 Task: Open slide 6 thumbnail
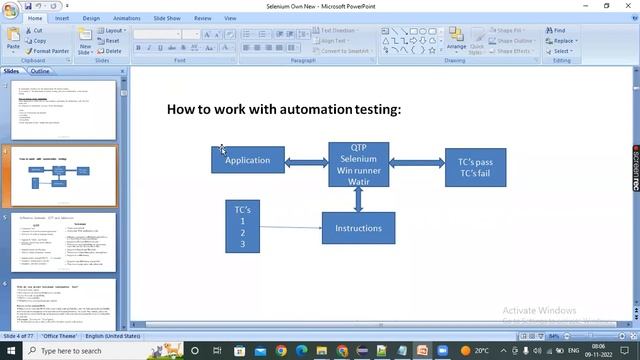point(63,304)
